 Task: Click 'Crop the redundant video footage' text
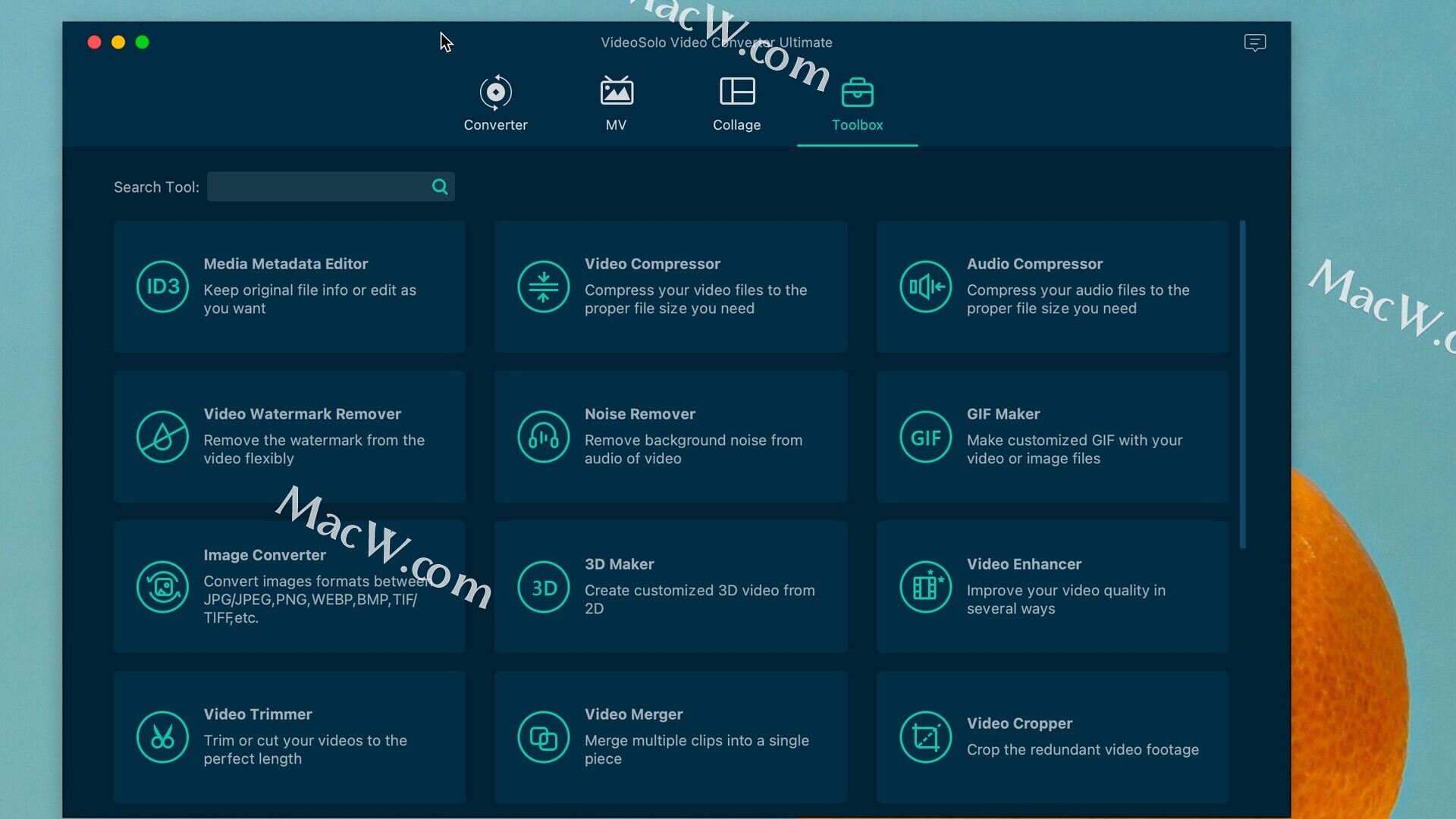pyautogui.click(x=1082, y=750)
